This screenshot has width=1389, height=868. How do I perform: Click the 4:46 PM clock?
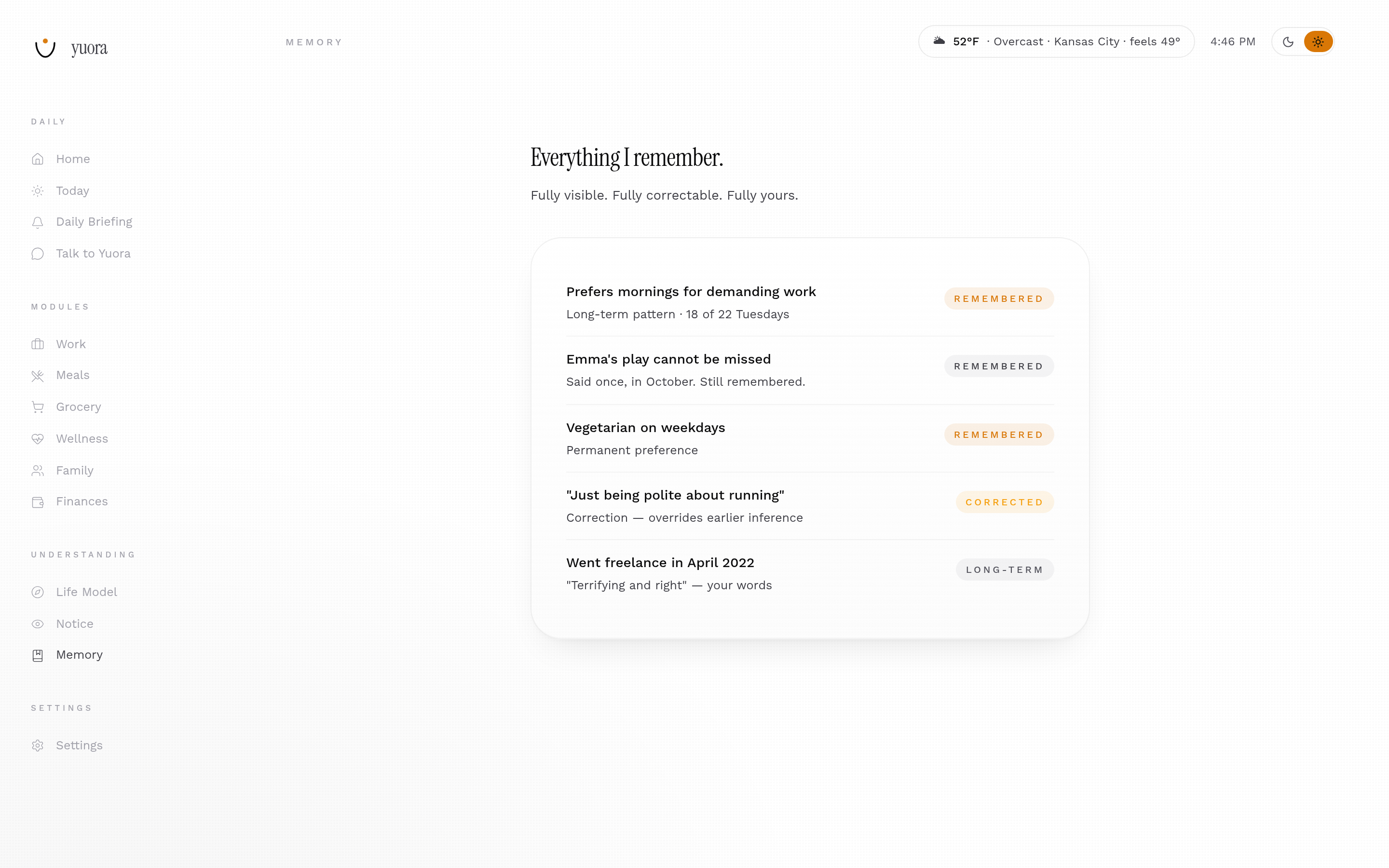coord(1233,41)
